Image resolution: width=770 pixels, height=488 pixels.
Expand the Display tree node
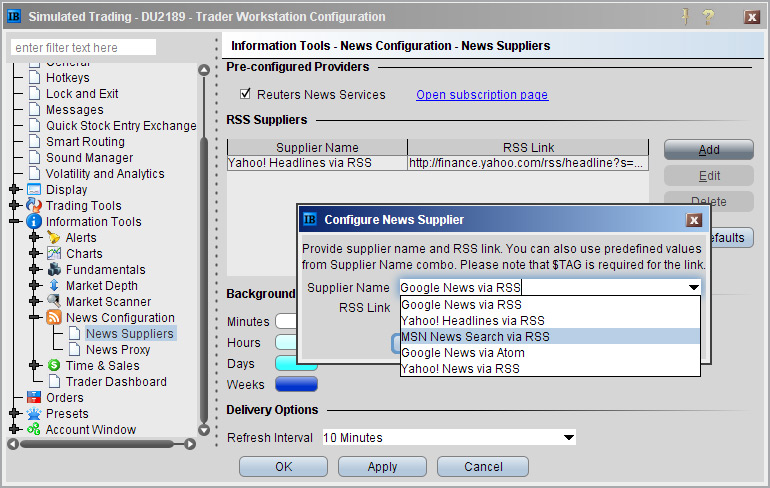coord(14,190)
